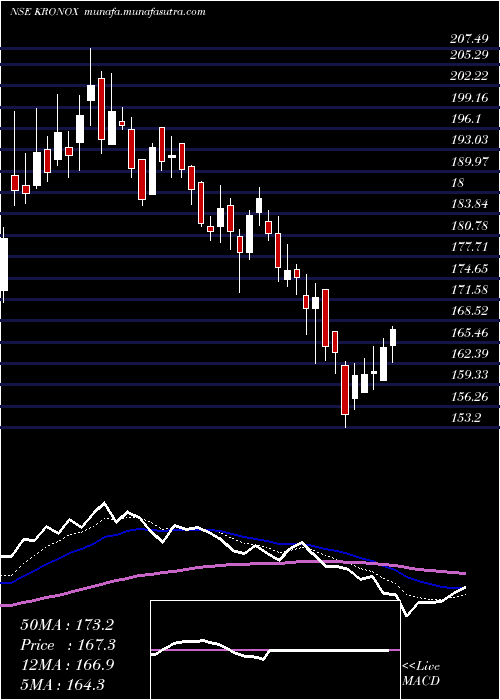Select the 183.84 price label

click(x=469, y=204)
